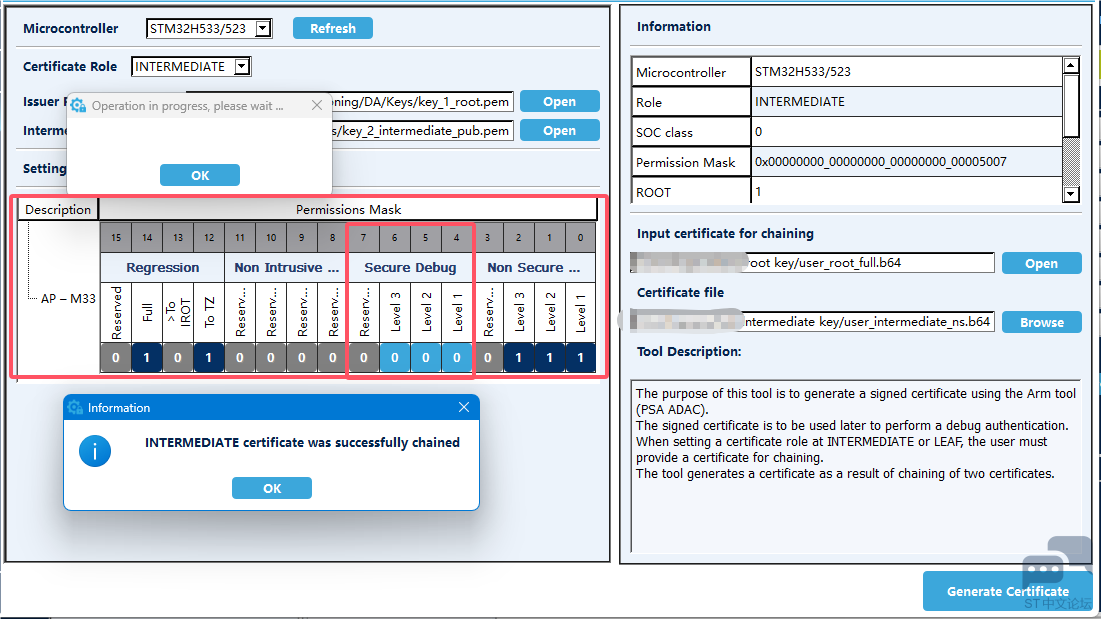Browse for the certificate file location
Image resolution: width=1101 pixels, height=619 pixels.
[1041, 322]
